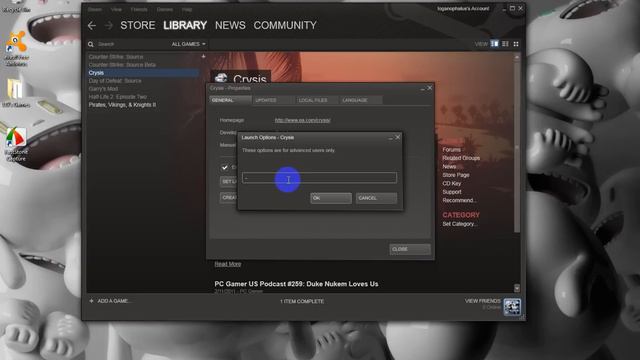This screenshot has width=640, height=360.
Task: Open the friends avatar thumbnail
Action: coord(512,307)
